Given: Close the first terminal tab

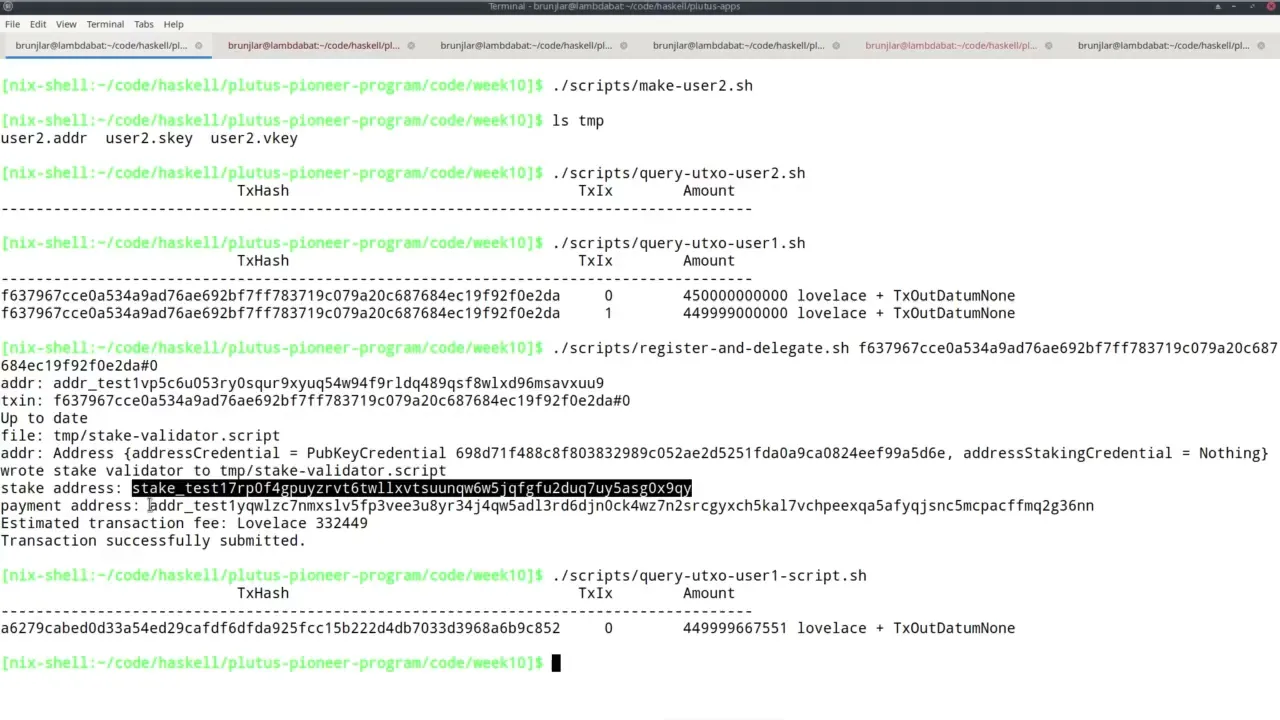Looking at the screenshot, I should point(198,45).
